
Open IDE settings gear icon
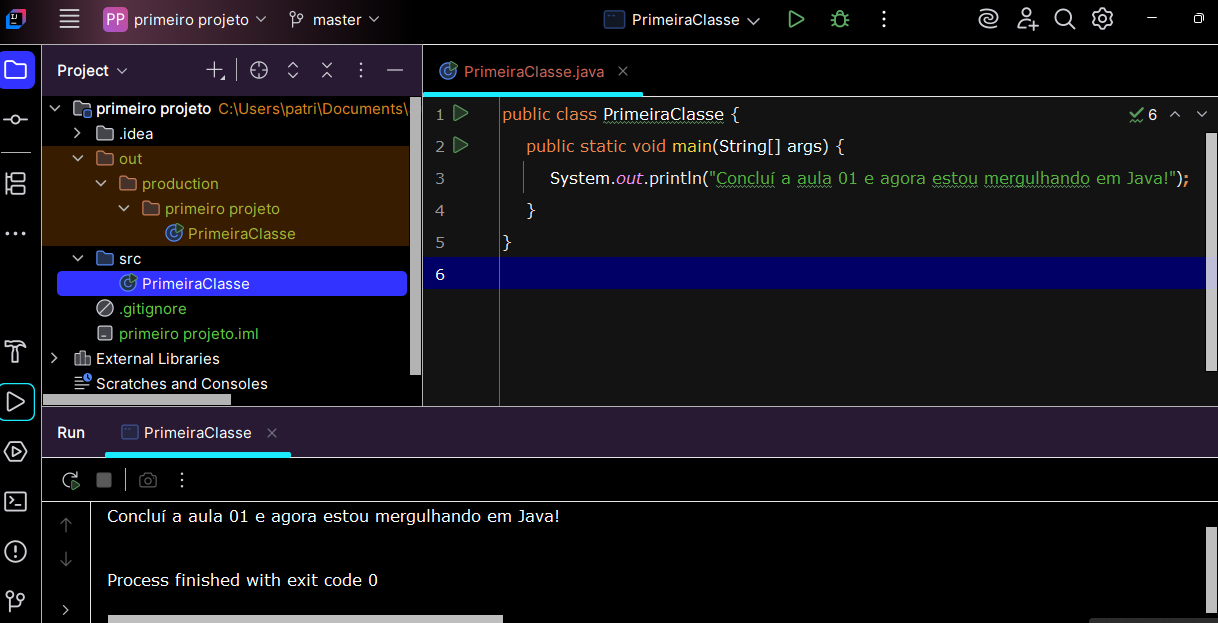pyautogui.click(x=1102, y=19)
